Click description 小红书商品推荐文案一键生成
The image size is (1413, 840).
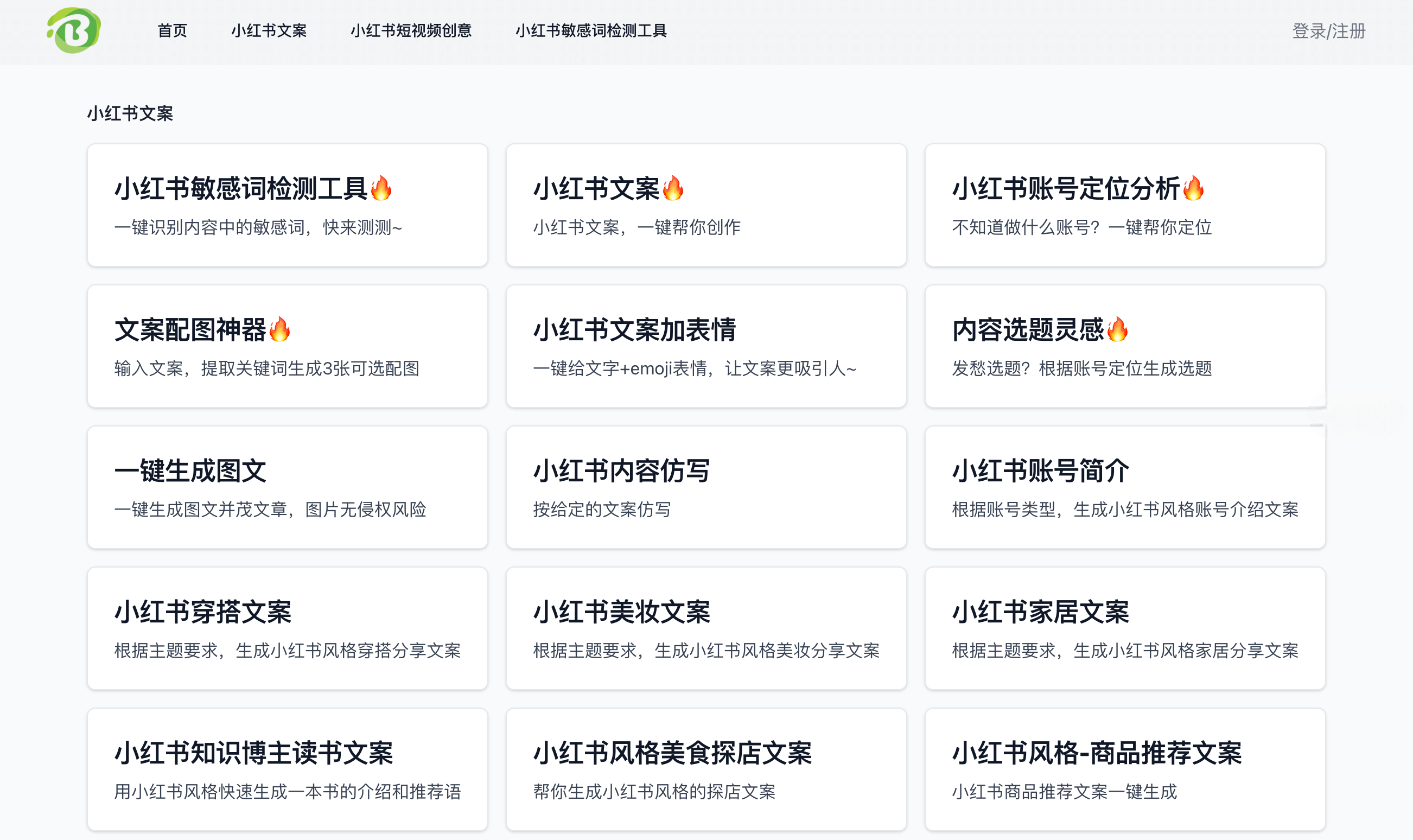click(1065, 791)
